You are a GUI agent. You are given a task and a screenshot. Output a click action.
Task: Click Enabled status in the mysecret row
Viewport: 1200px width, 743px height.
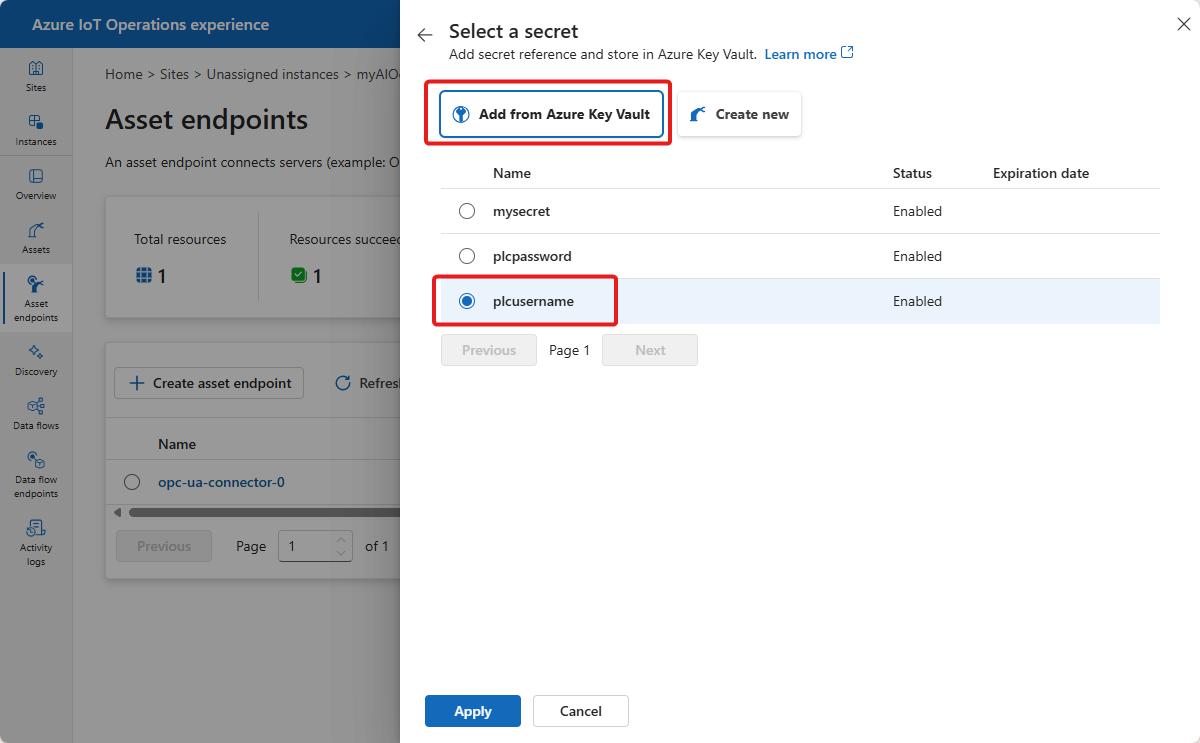(917, 211)
